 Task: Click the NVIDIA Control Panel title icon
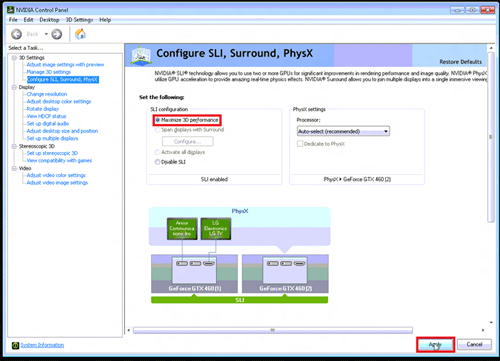[x=11, y=10]
